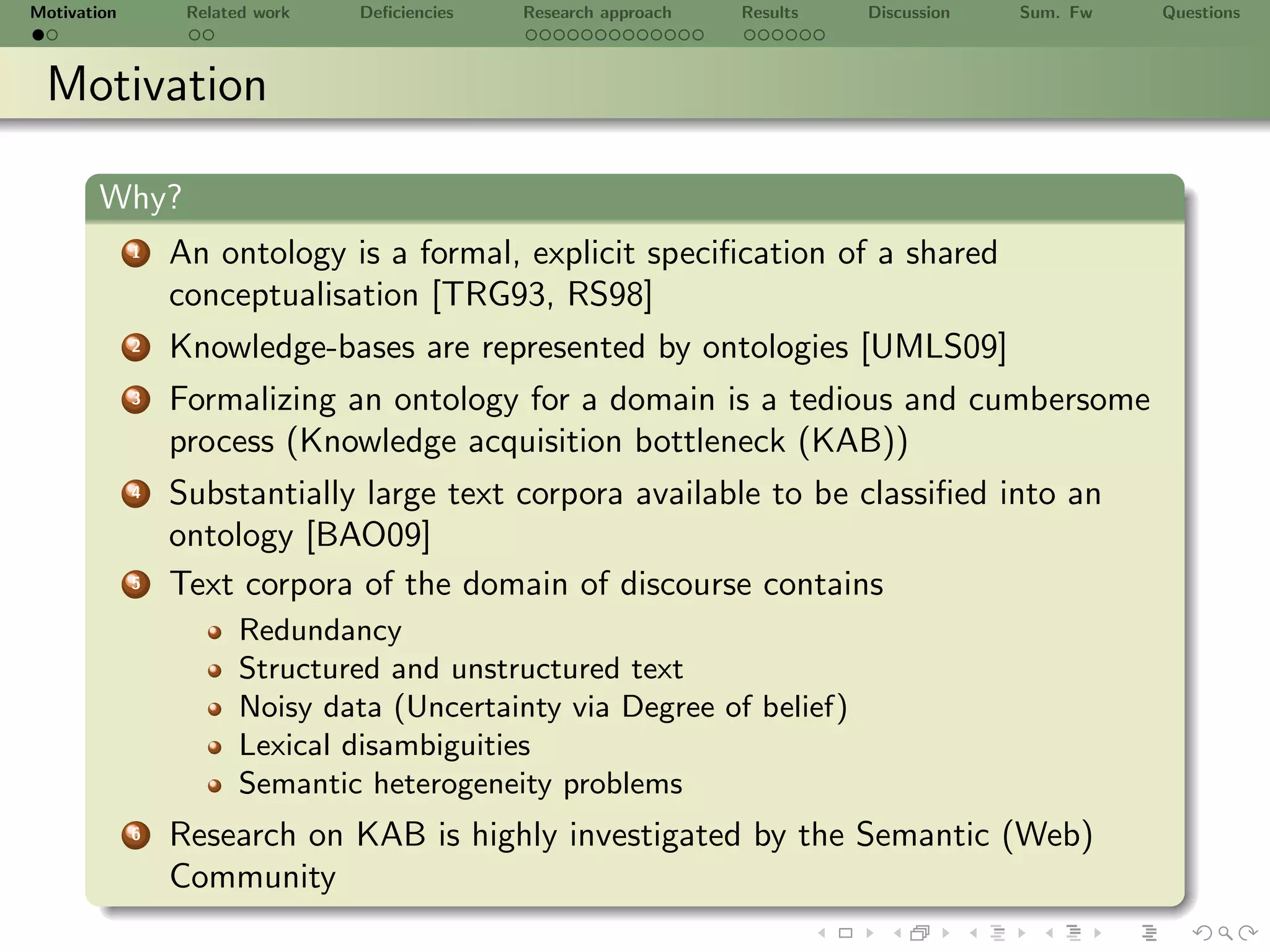
Task: Select the second dot under Motivation
Action: coord(52,35)
